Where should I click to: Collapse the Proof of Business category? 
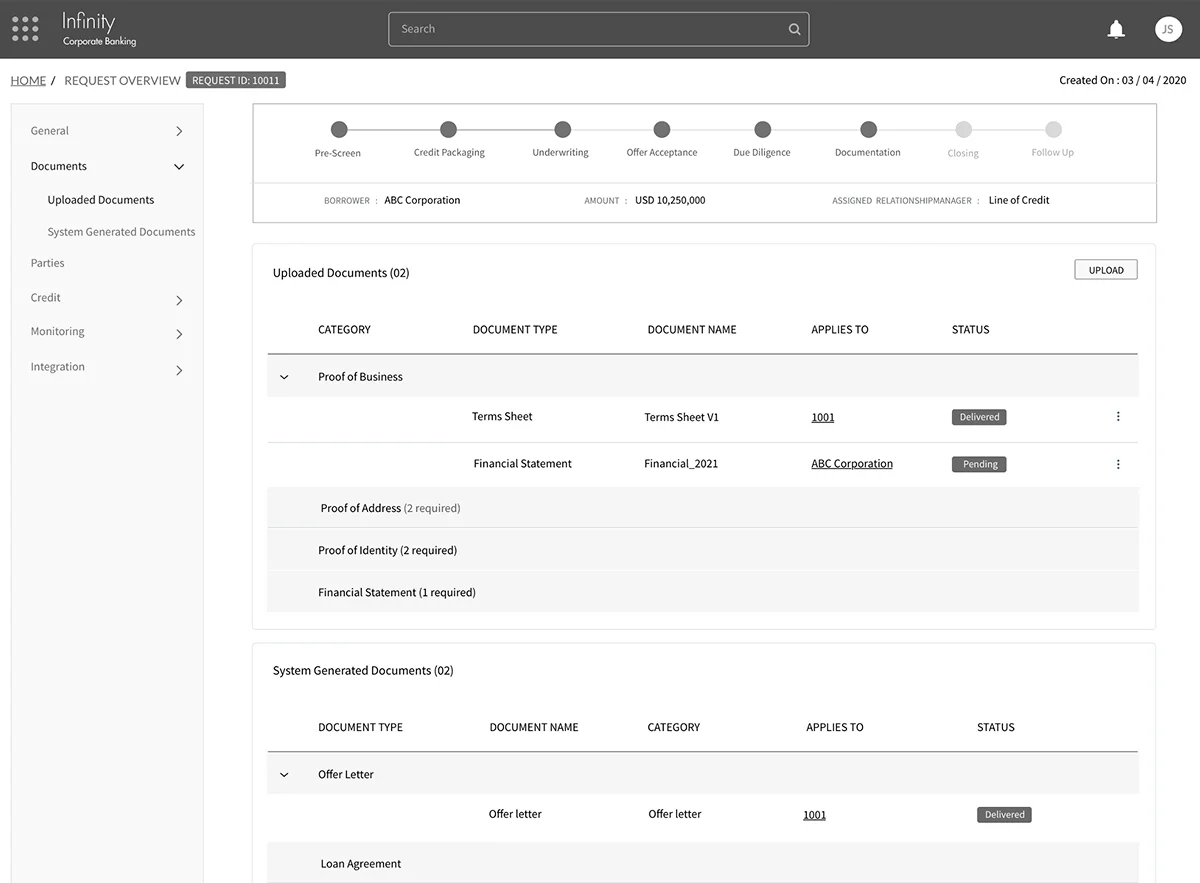(x=284, y=377)
